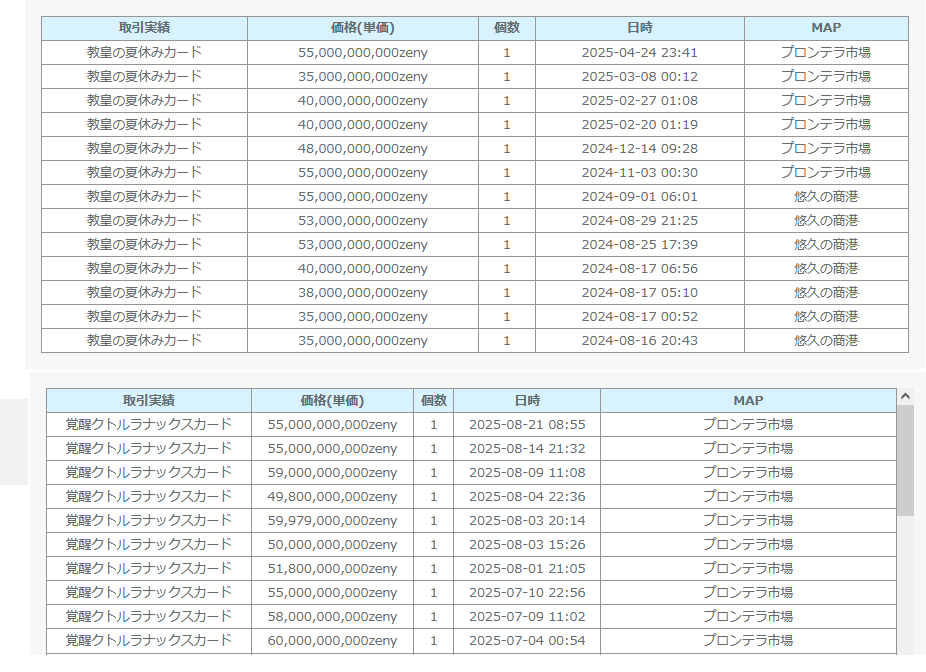Click the 価格(単価) header in the upper table
Viewport: 926px width, 672px height.
(x=363, y=28)
